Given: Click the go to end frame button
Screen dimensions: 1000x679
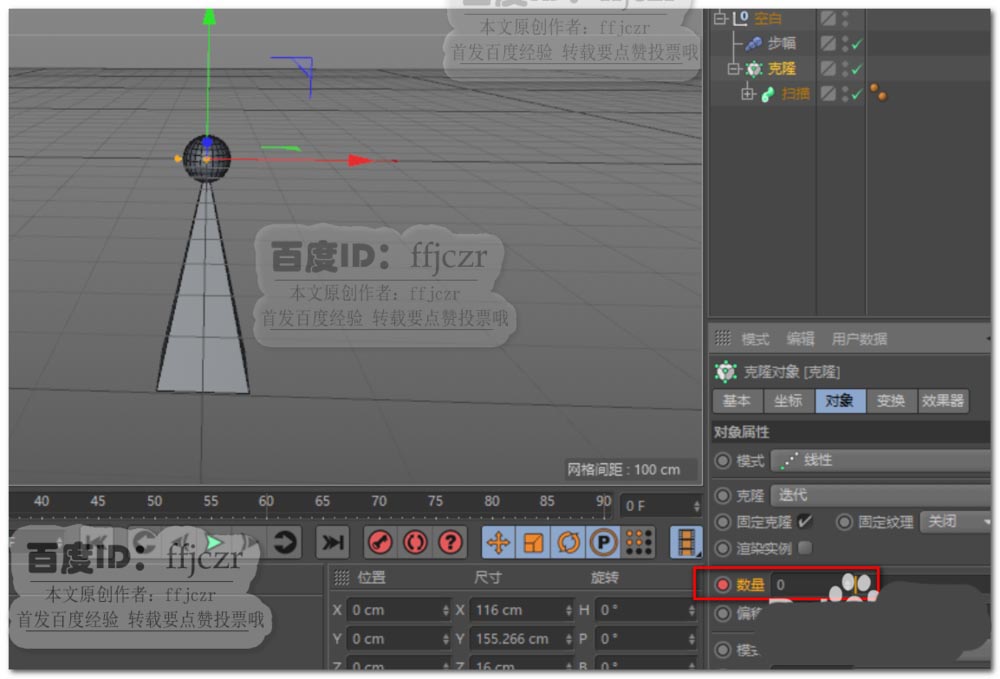Looking at the screenshot, I should [332, 543].
